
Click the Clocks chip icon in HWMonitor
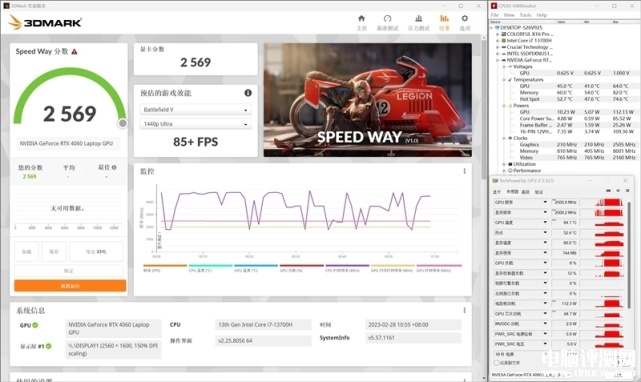tap(510, 138)
